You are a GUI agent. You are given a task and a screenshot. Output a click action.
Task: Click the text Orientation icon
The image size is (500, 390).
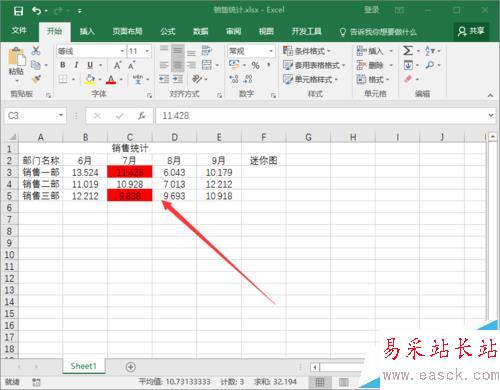pos(197,79)
